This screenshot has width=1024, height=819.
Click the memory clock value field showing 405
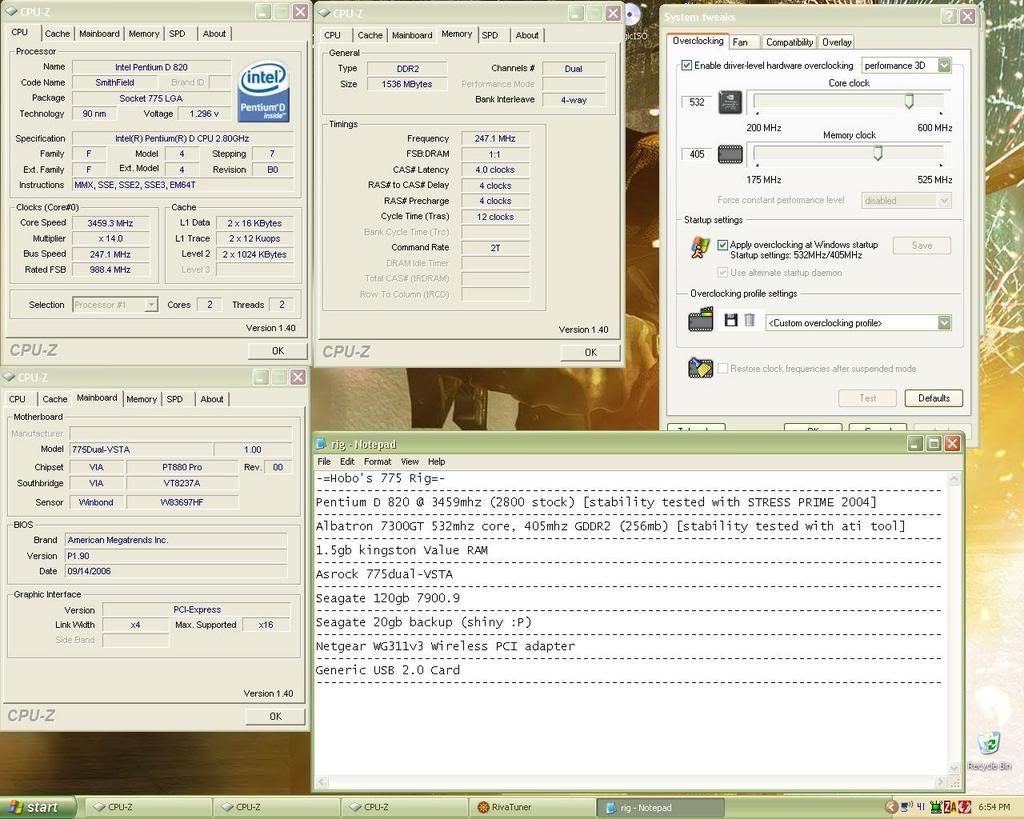click(697, 155)
